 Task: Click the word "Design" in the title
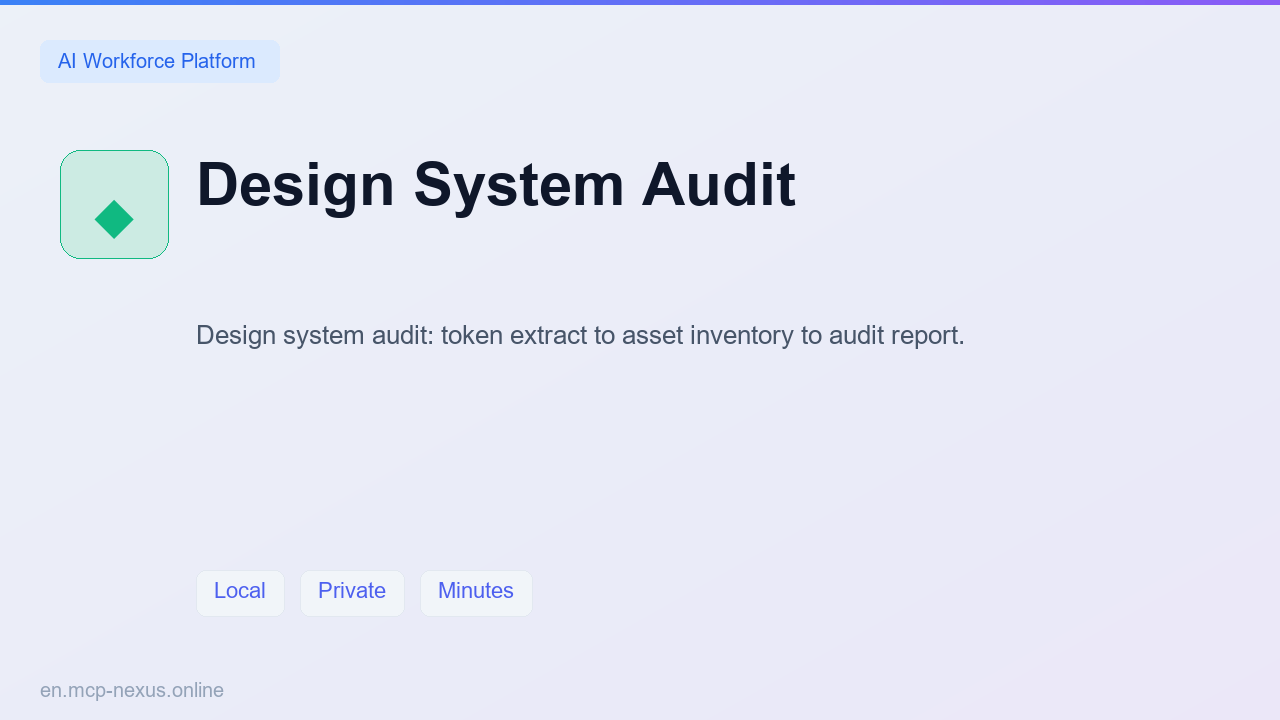coord(296,185)
